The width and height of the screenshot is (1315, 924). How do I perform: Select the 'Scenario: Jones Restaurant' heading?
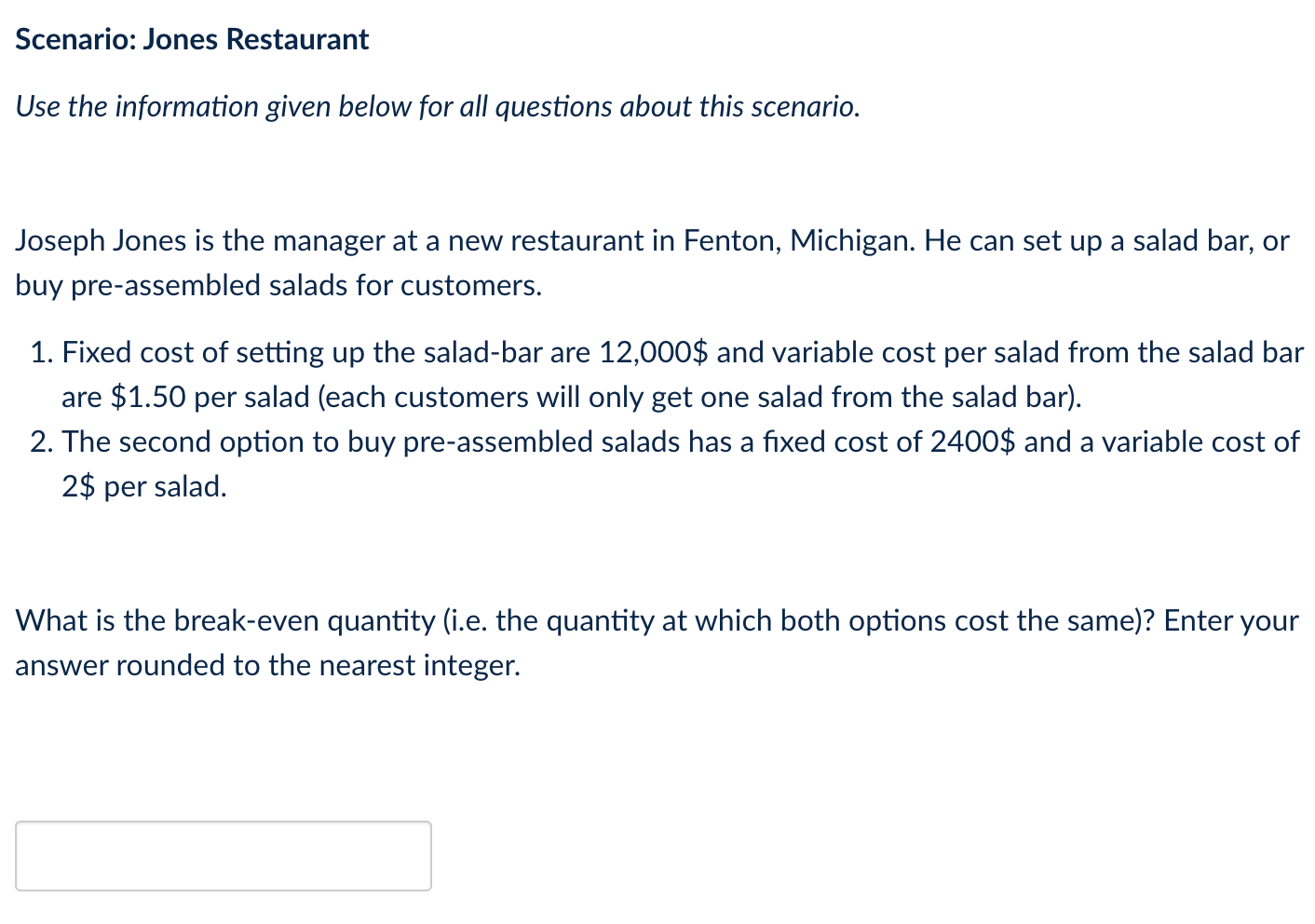[192, 39]
